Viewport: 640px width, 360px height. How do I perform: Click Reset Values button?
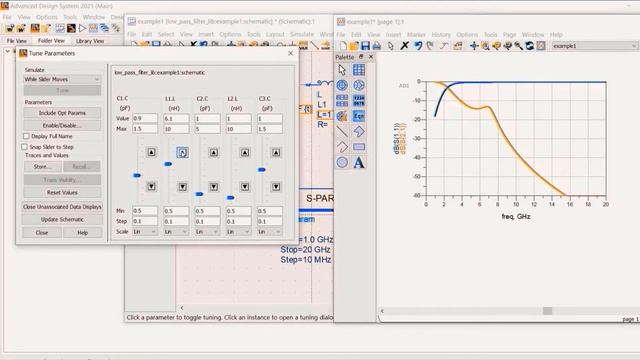[x=62, y=192]
